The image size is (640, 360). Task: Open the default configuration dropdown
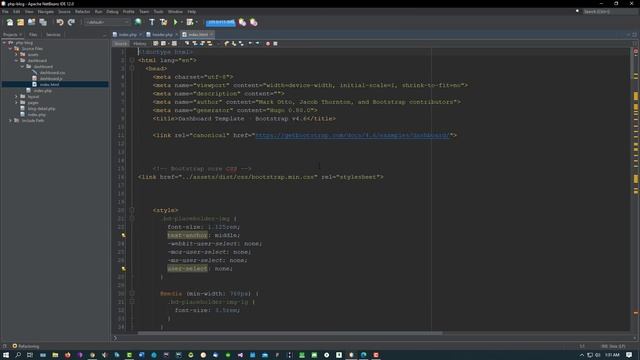point(107,22)
